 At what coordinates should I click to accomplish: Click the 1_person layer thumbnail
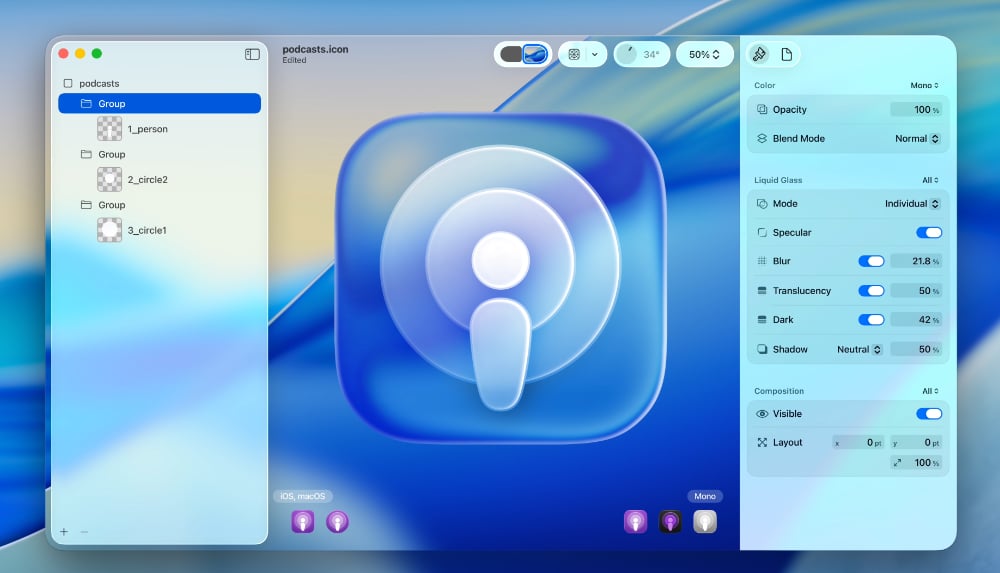pos(110,129)
